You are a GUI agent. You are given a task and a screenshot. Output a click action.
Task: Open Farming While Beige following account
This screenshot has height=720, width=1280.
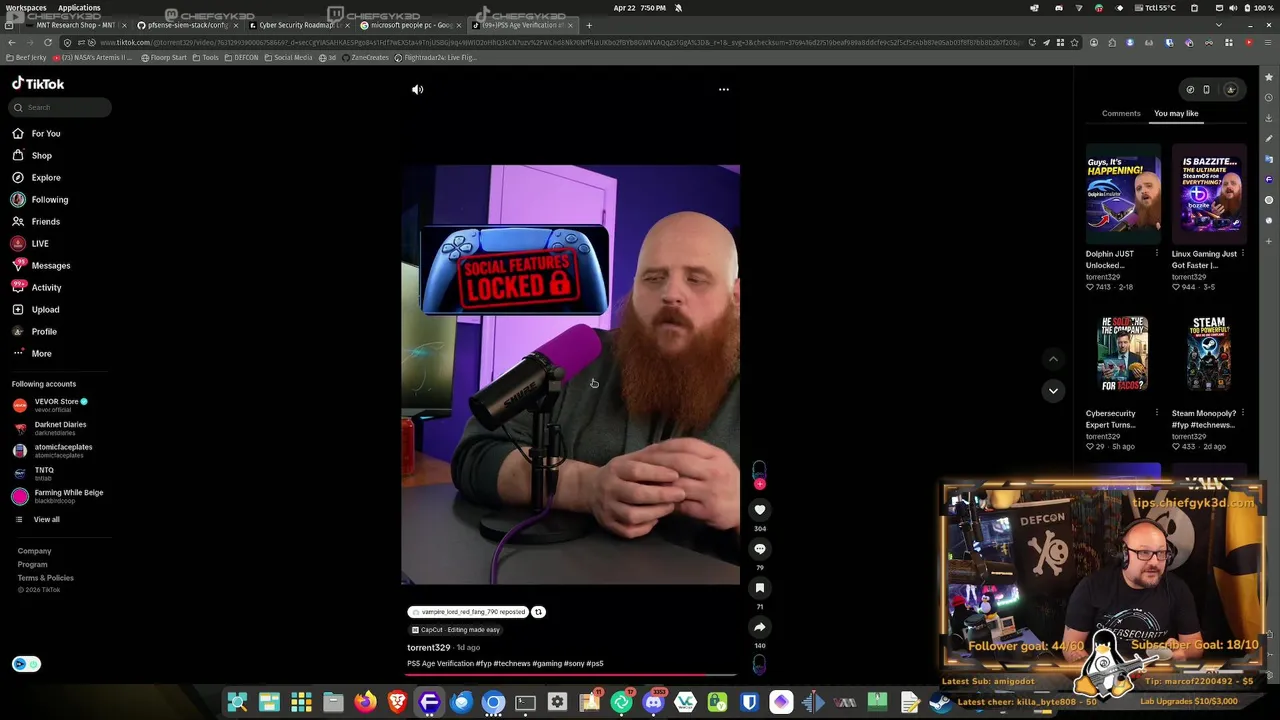click(x=58, y=496)
